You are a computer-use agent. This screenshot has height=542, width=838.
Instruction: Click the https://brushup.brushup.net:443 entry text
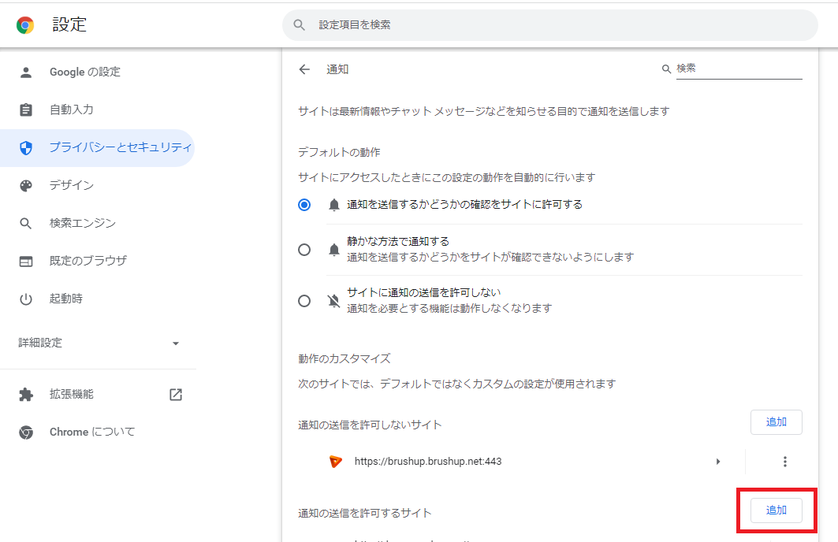click(x=428, y=461)
